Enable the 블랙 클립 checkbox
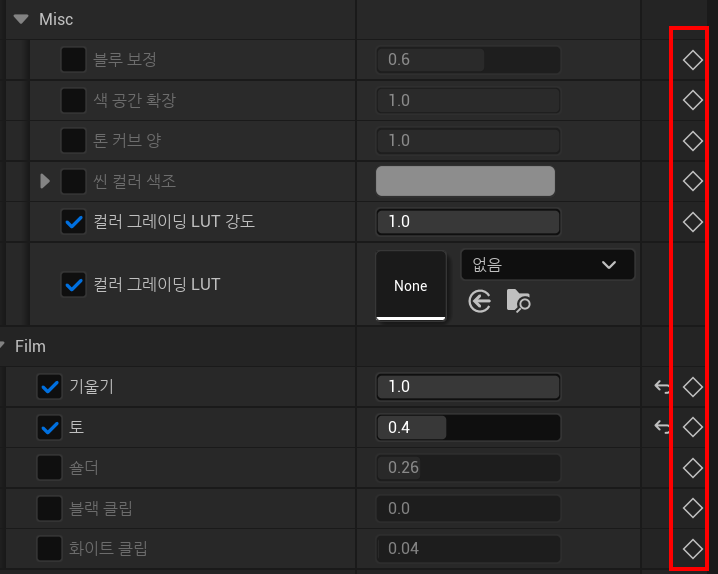This screenshot has width=718, height=574. tap(49, 508)
